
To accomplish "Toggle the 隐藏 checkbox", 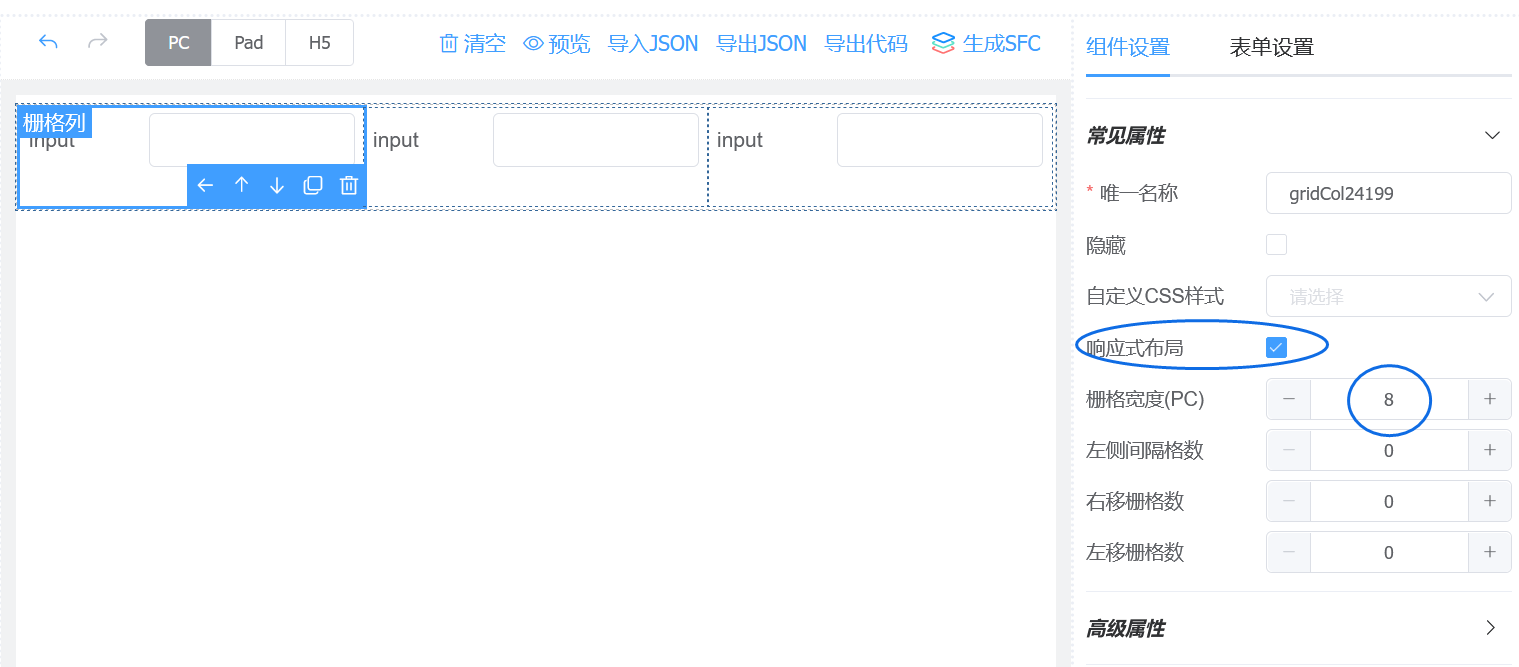I will pos(1276,245).
